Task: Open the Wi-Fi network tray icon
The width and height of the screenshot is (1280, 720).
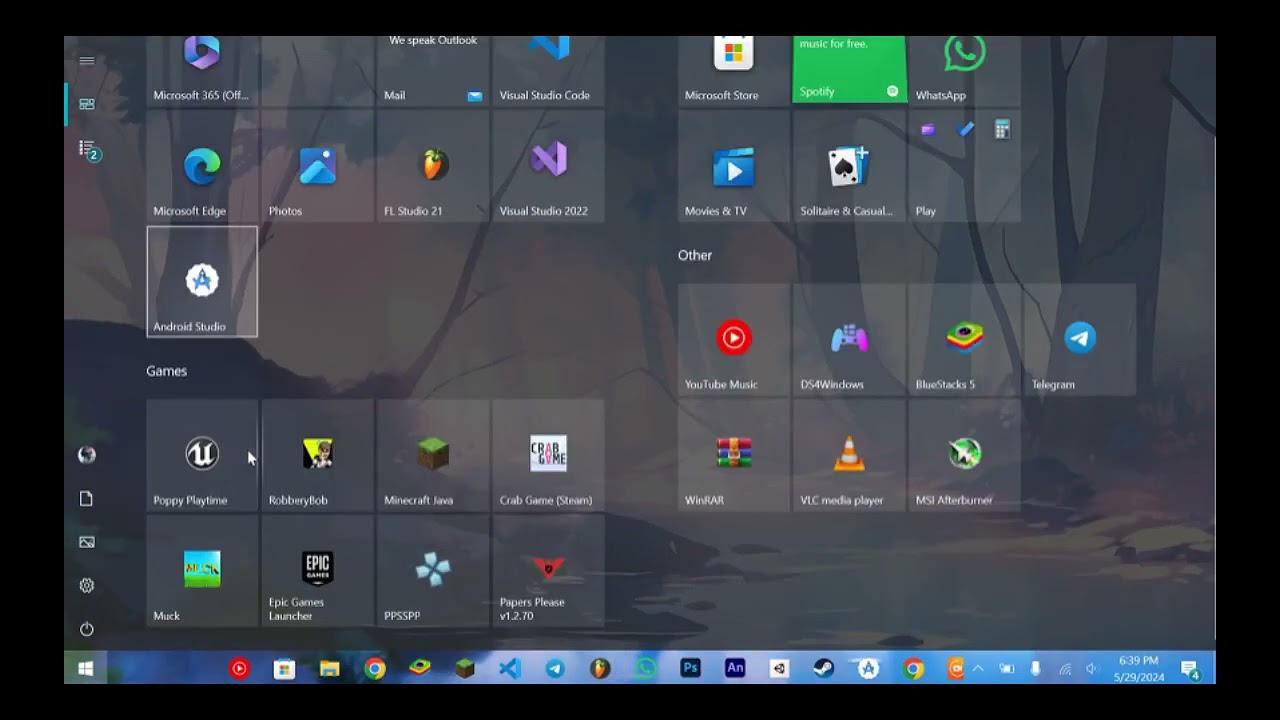Action: point(1065,669)
